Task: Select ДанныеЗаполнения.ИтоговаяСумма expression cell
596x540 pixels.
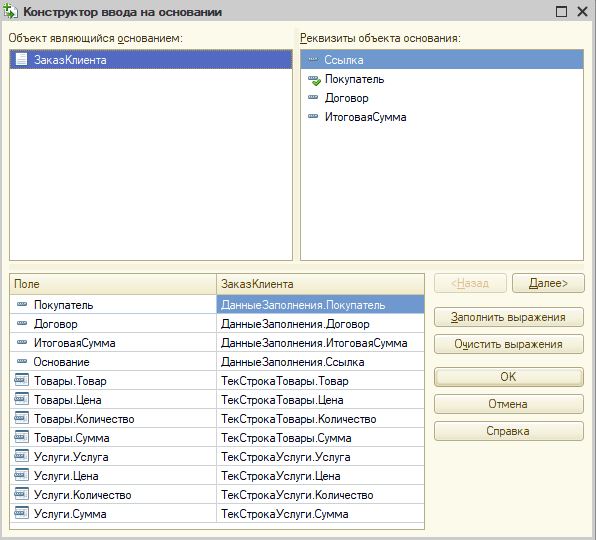Action: [x=320, y=342]
